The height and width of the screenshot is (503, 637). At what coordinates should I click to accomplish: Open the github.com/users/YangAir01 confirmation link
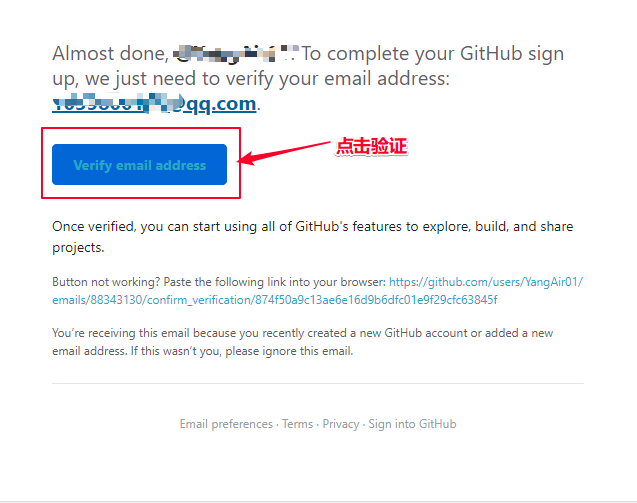coord(486,283)
